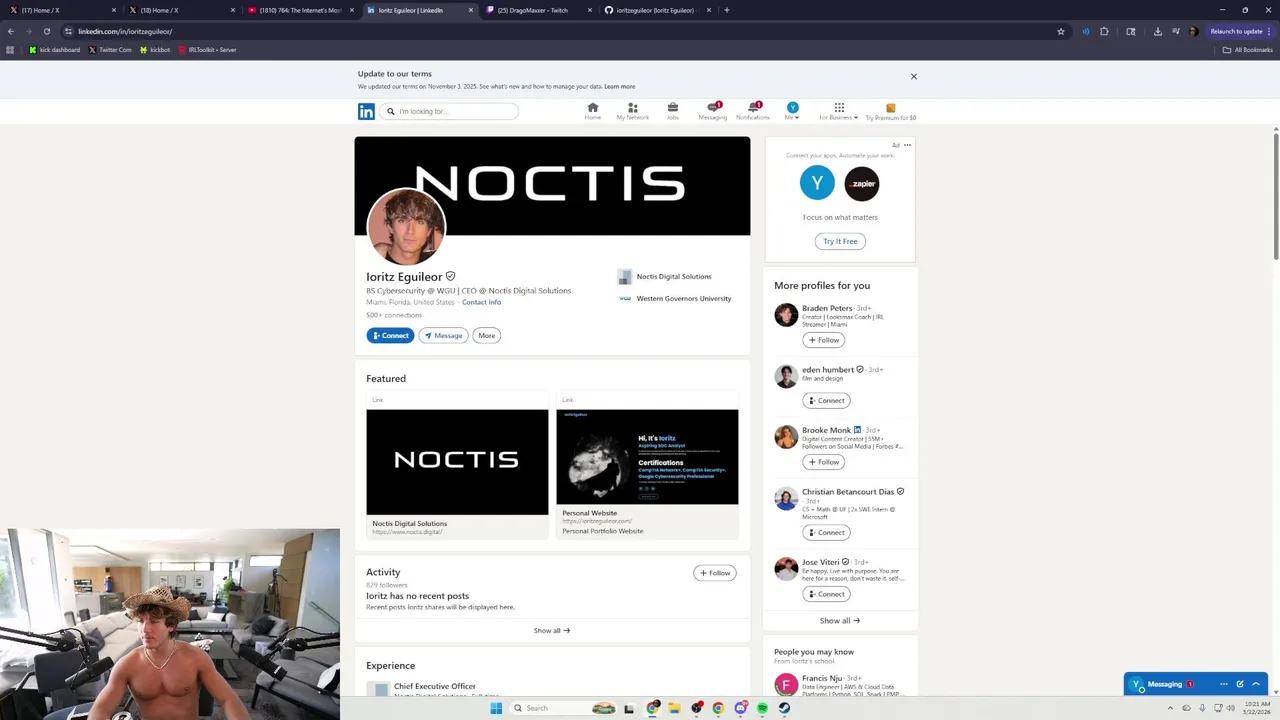Screen dimensions: 1280x720
Task: Open Francis Nju profile name
Action: [x=821, y=678]
